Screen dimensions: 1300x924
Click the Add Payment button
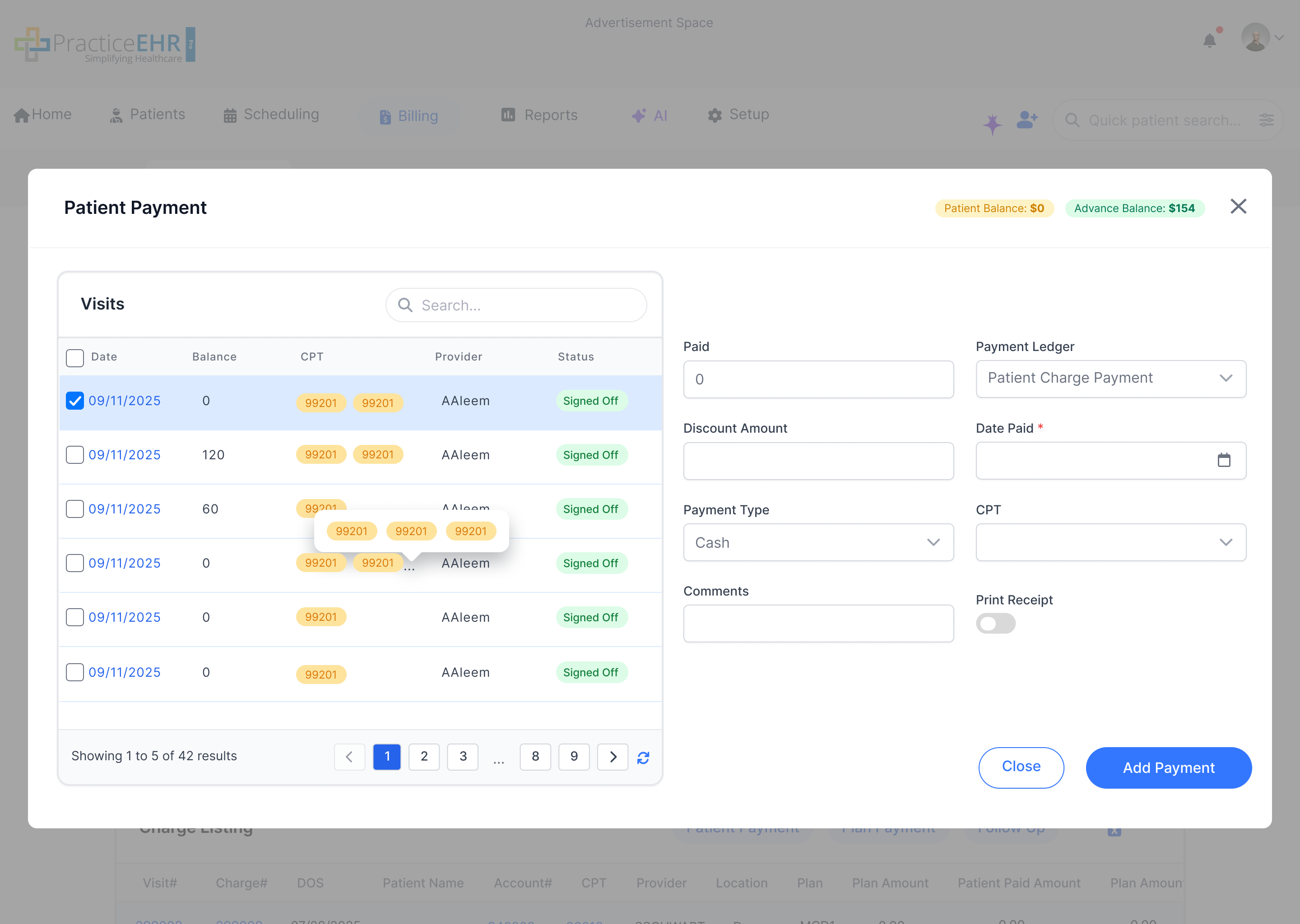1168,767
